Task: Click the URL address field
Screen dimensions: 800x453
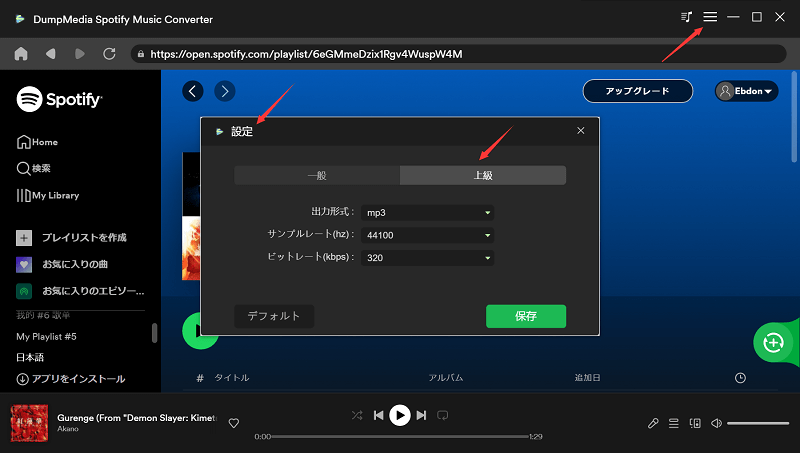Action: click(458, 54)
